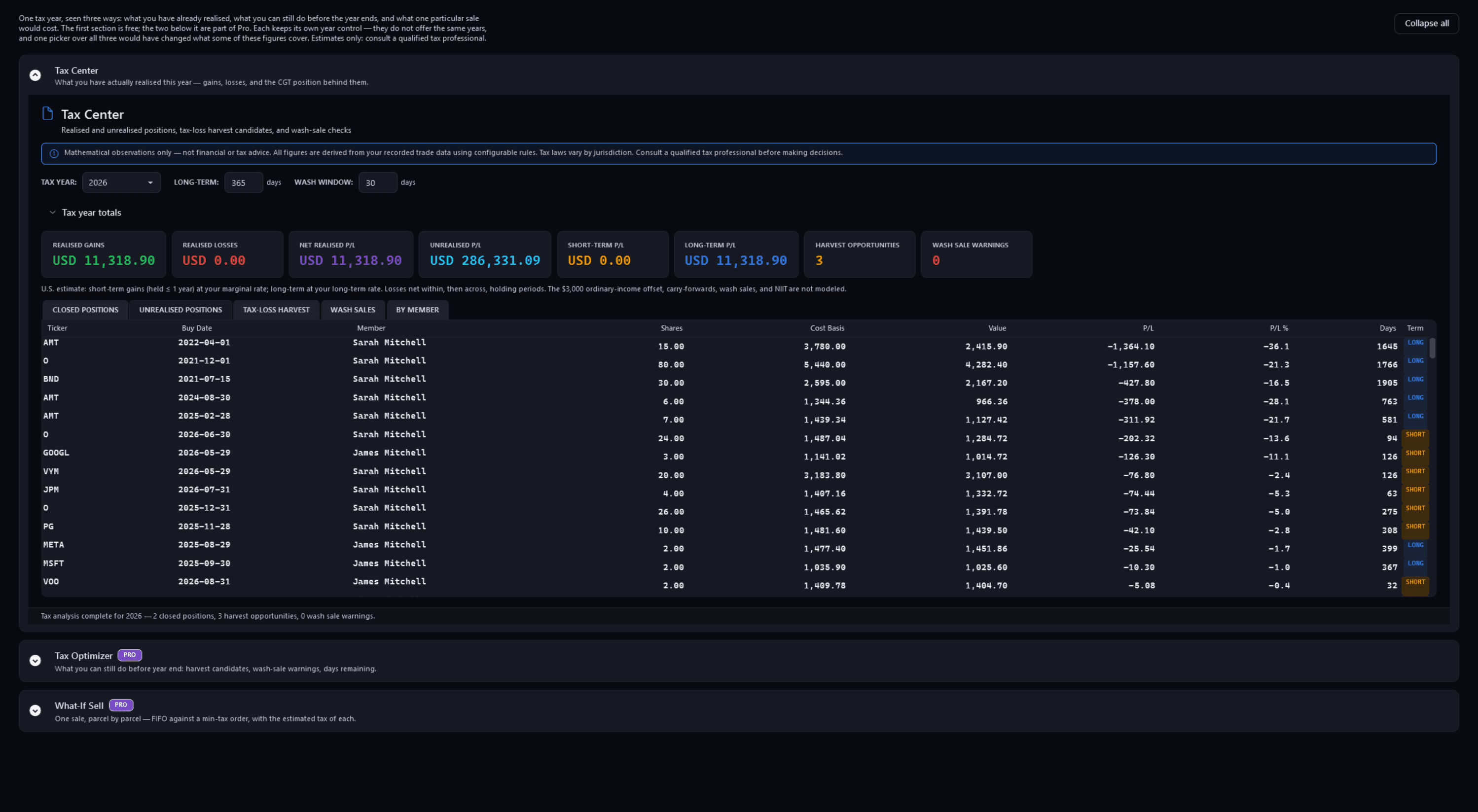Expand the Tax Optimizer section chevron
The width and height of the screenshot is (1478, 812).
(x=35, y=661)
